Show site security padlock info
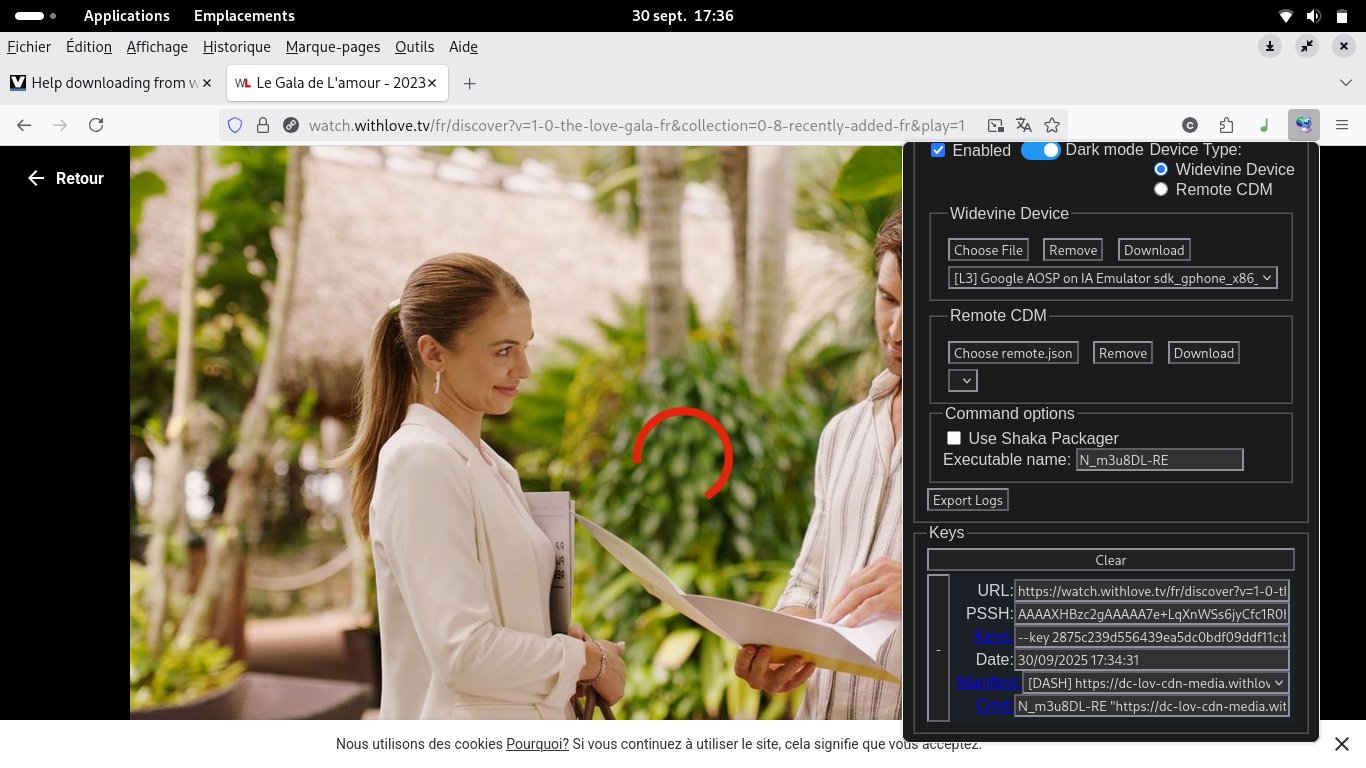1366x768 pixels. coord(263,125)
